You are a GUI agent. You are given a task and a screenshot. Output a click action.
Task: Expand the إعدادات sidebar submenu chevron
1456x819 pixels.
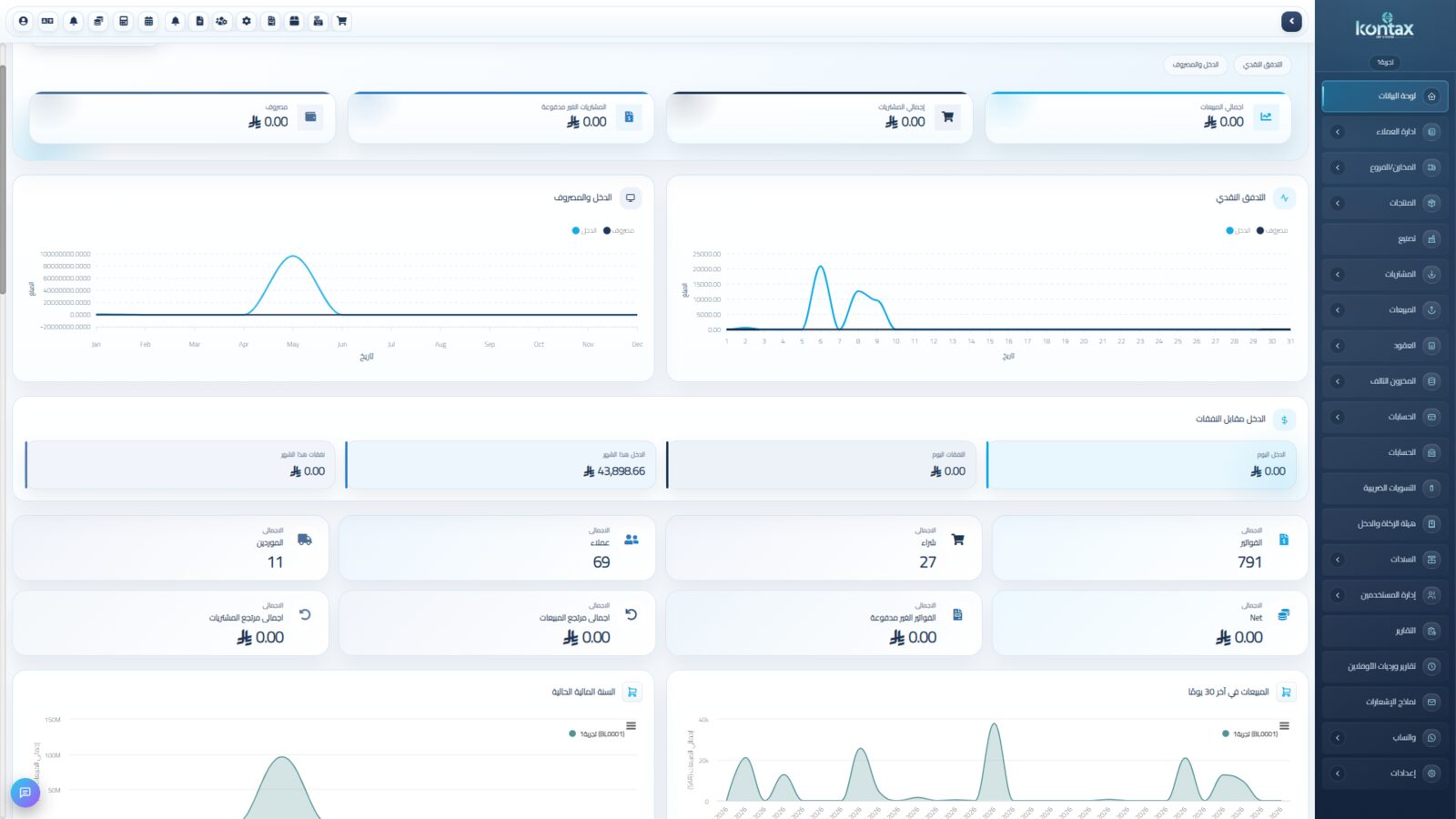pyautogui.click(x=1338, y=773)
